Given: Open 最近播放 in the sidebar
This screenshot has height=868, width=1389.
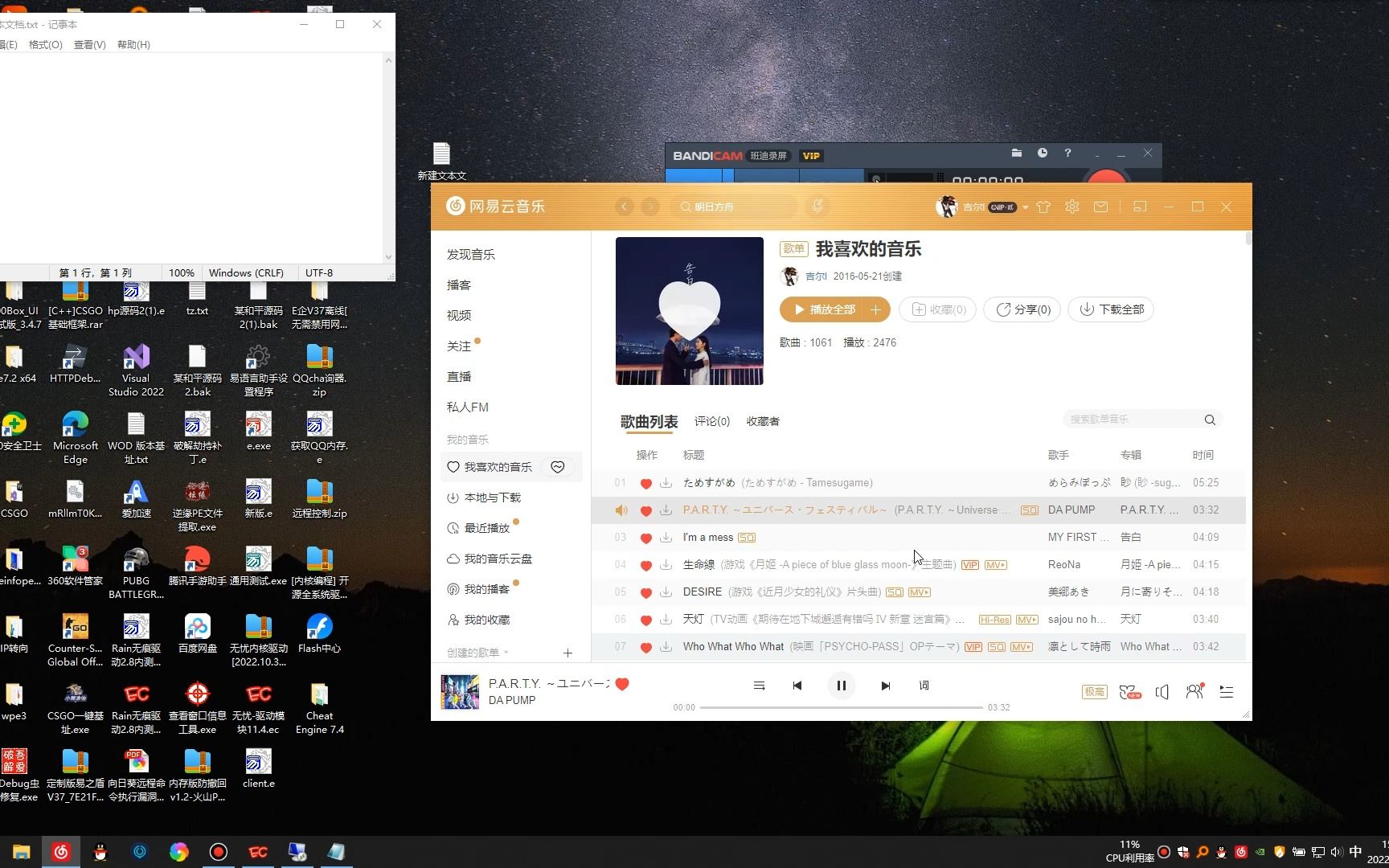Looking at the screenshot, I should (x=487, y=528).
